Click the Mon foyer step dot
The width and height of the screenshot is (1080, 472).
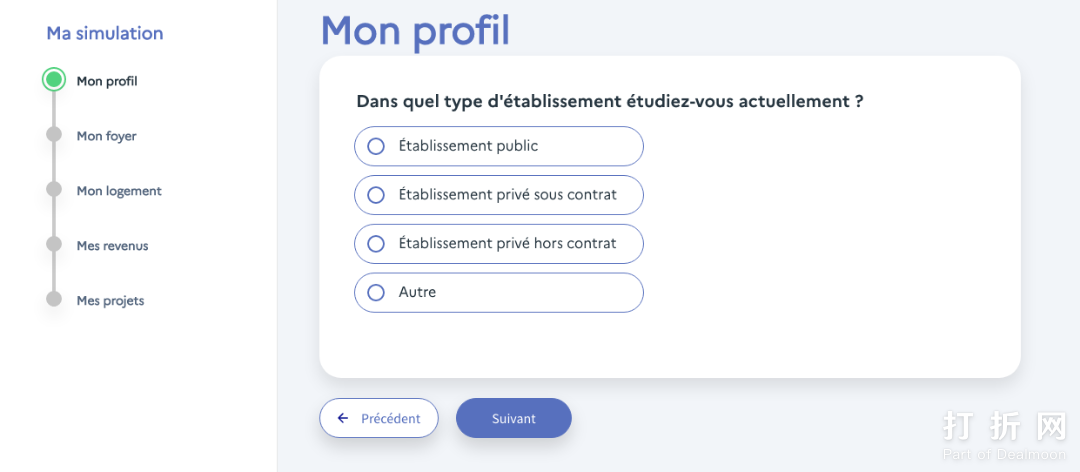coord(54,136)
